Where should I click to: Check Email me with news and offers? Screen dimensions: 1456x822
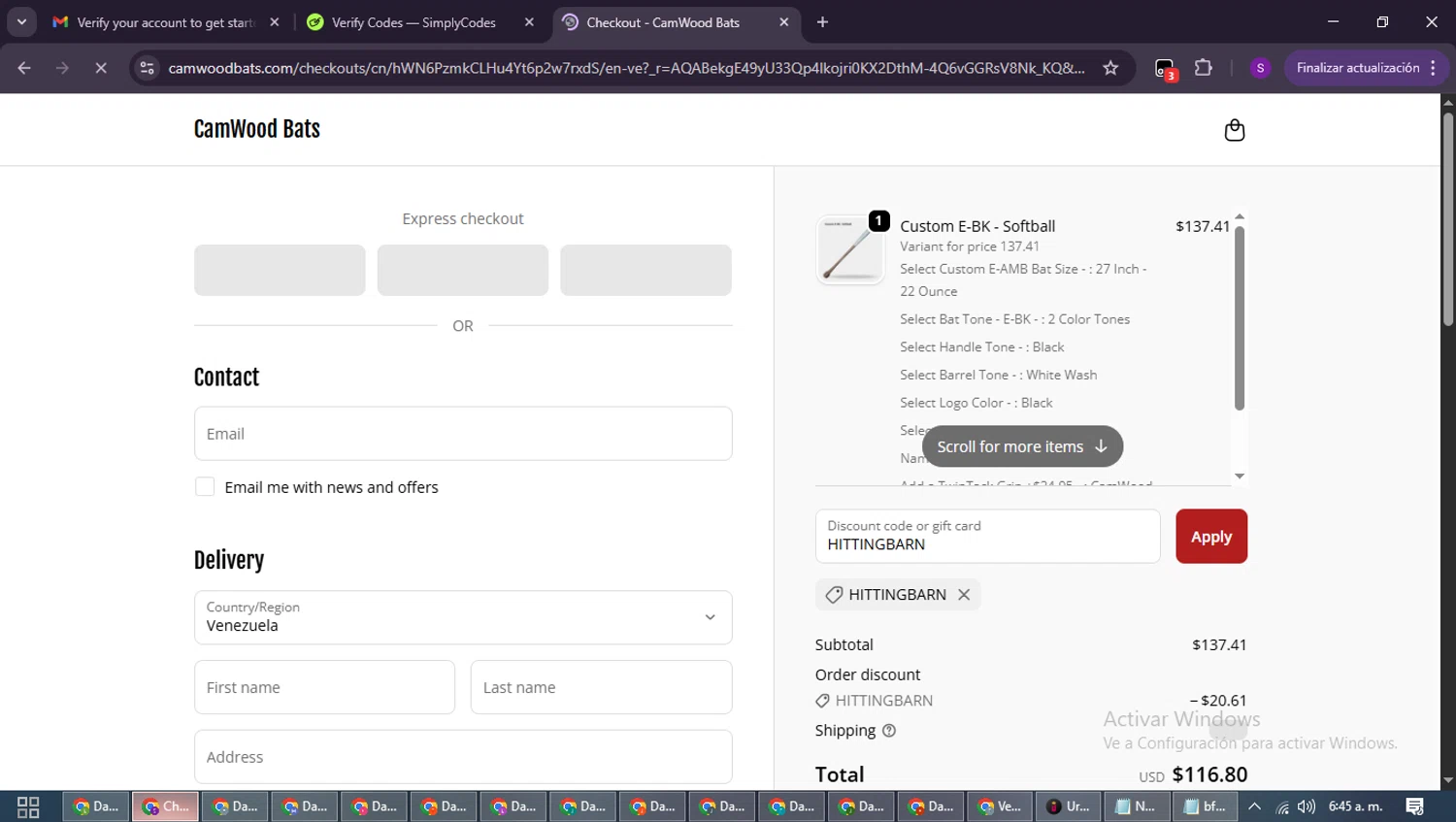pyautogui.click(x=205, y=487)
